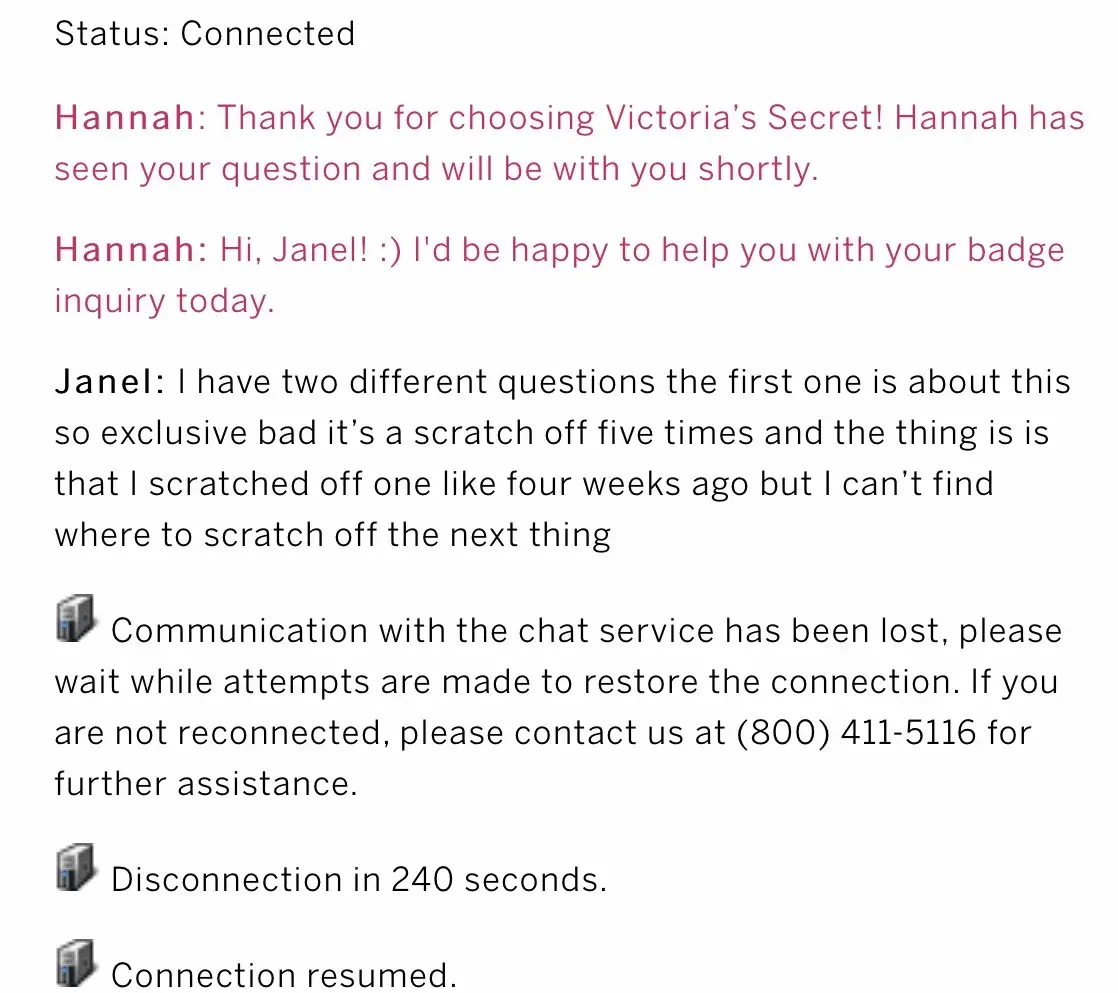Click the "Disconnection in 240 seconds." notice text

[359, 880]
